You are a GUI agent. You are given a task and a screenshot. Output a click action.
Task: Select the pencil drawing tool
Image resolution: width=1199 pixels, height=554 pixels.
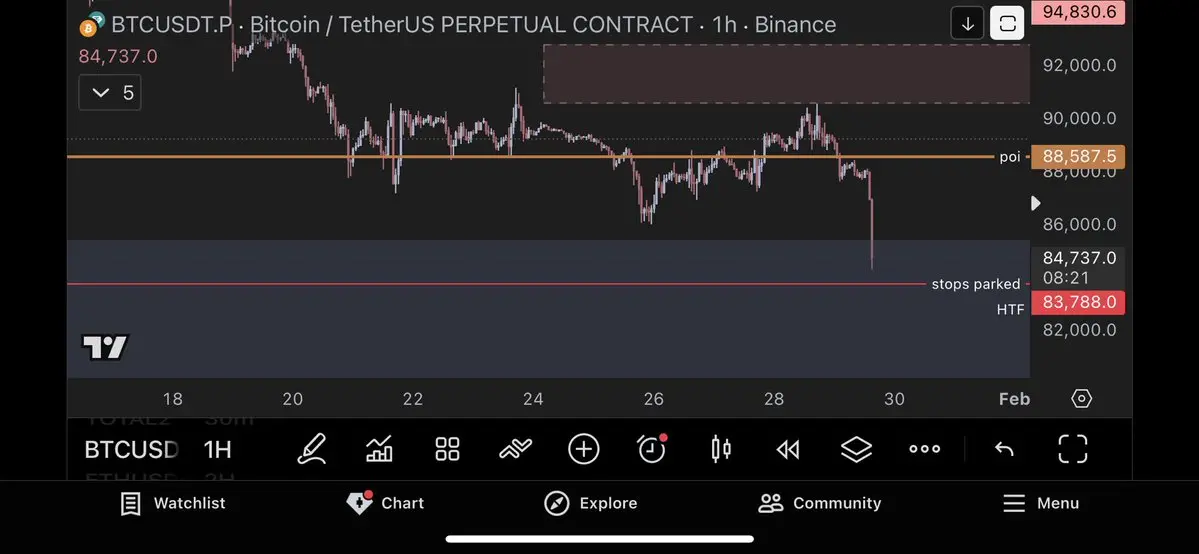312,449
